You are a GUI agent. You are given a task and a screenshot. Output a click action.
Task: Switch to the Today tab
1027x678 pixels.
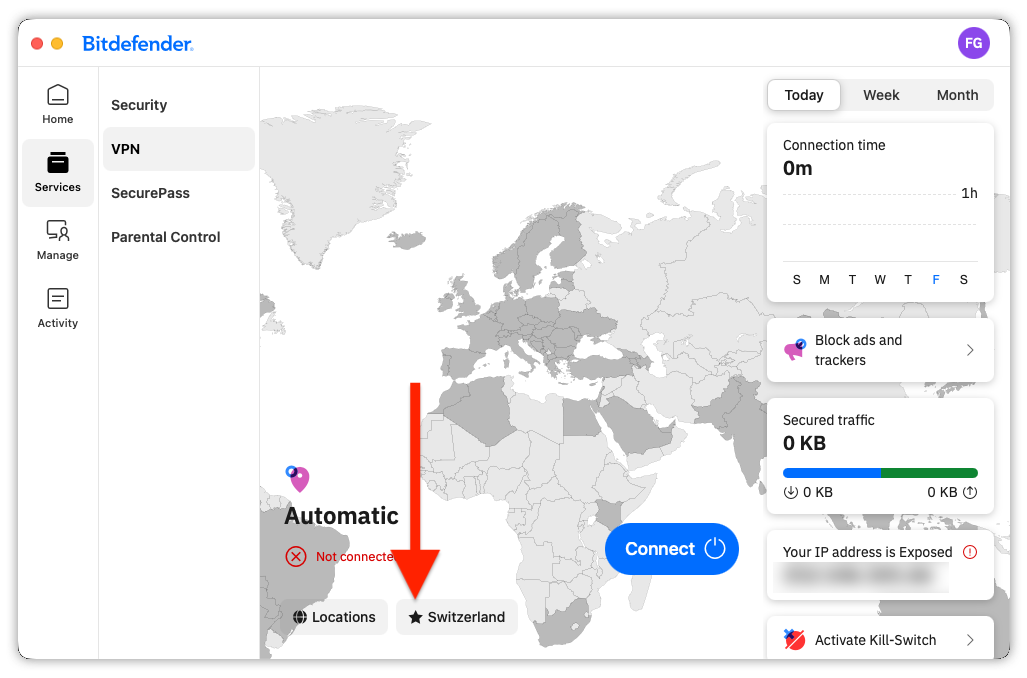pyautogui.click(x=804, y=95)
